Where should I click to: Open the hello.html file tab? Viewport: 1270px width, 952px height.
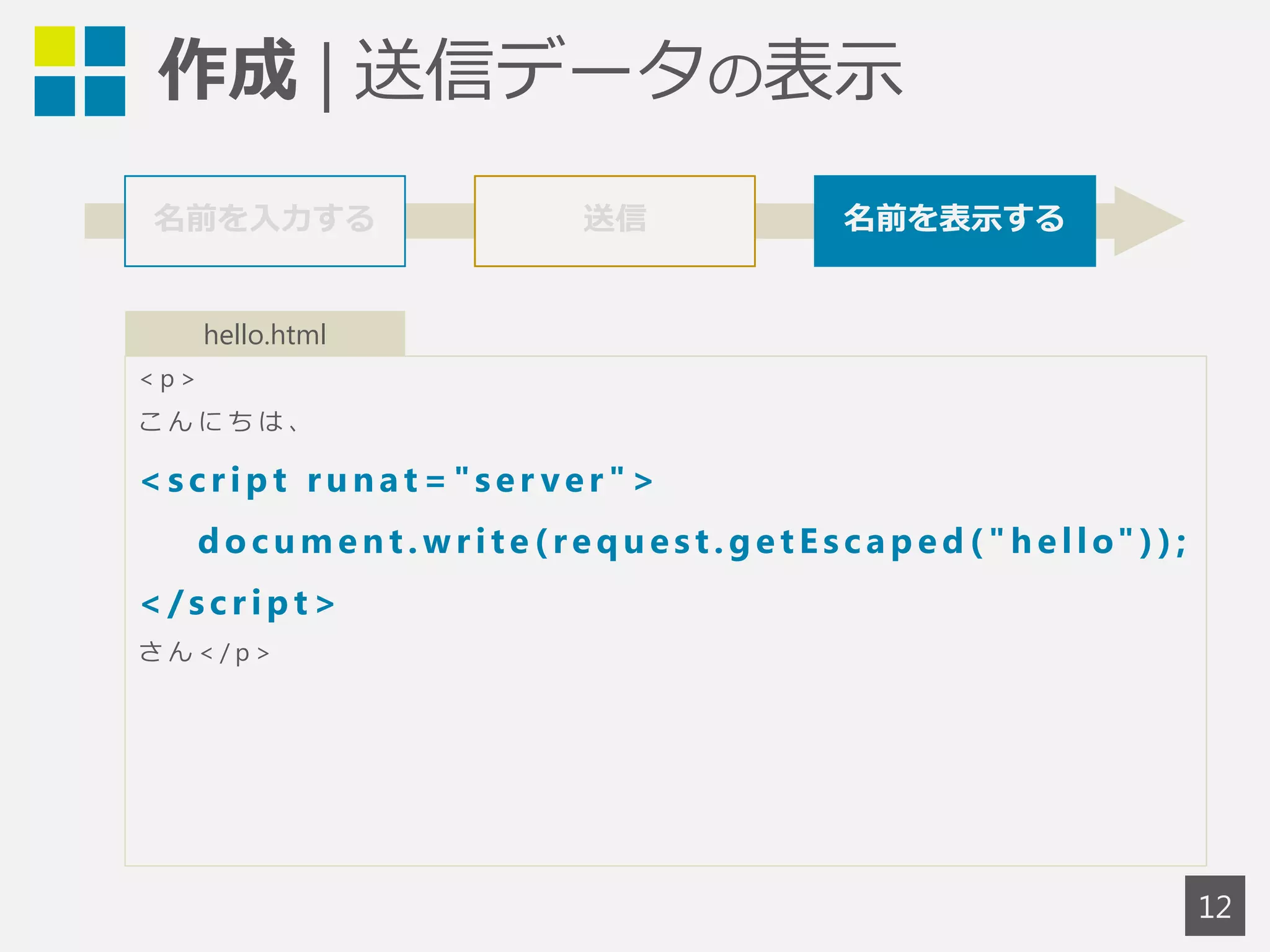[265, 334]
